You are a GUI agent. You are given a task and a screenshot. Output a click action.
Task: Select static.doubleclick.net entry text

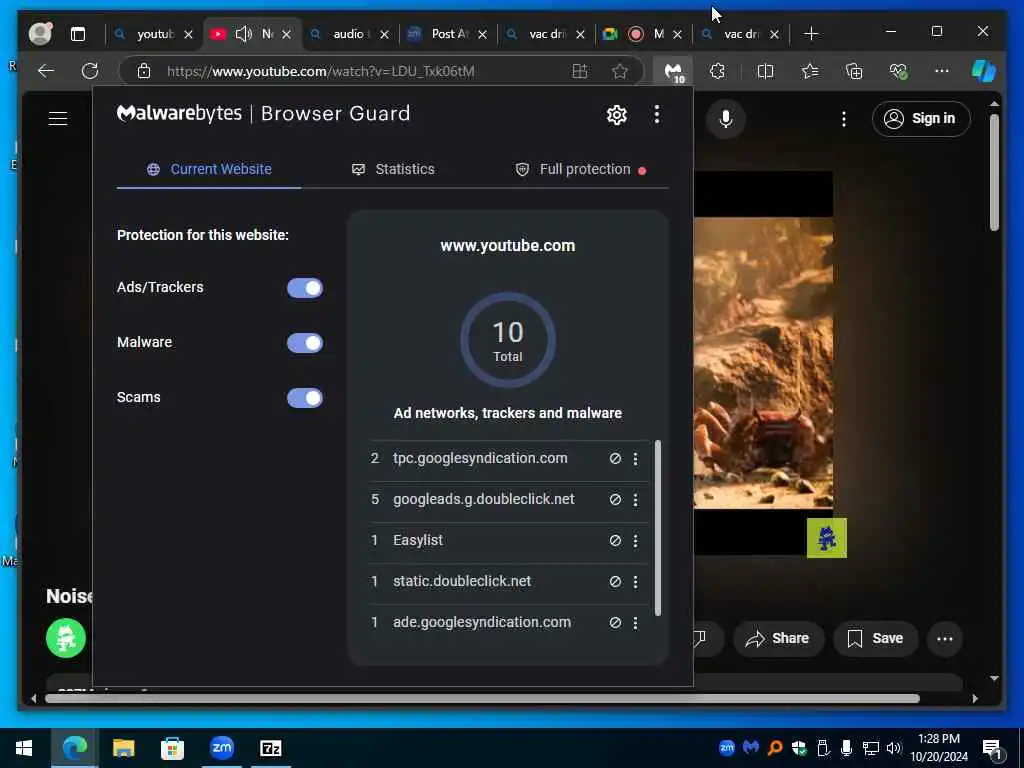(x=462, y=581)
